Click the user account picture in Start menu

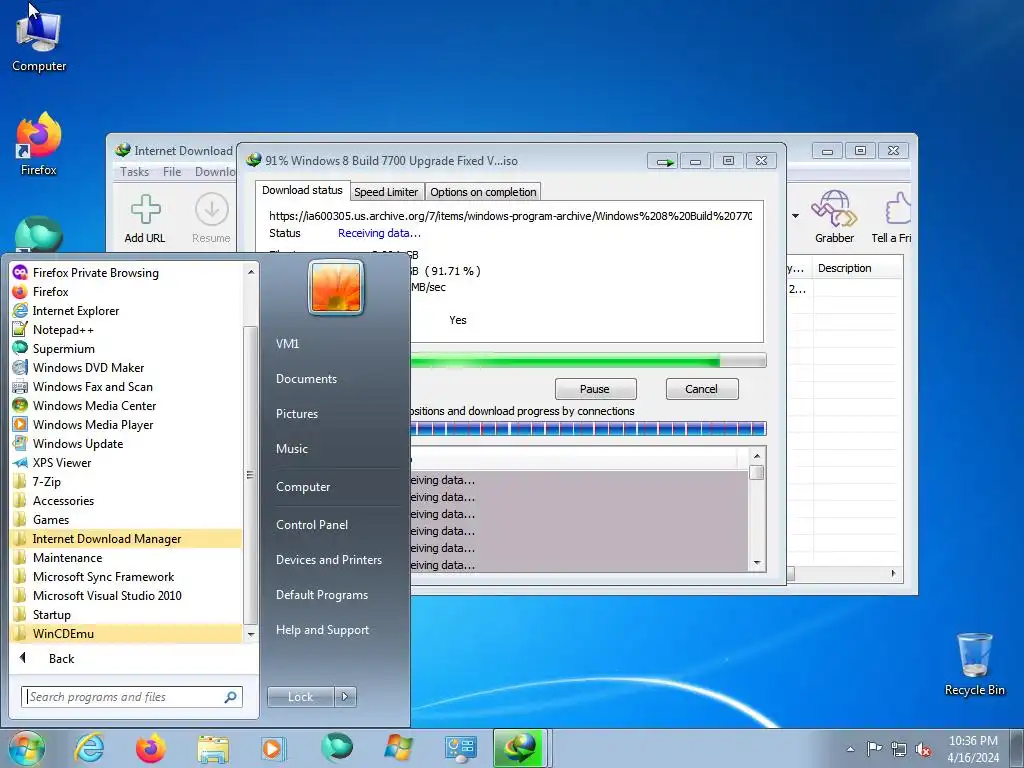[336, 287]
